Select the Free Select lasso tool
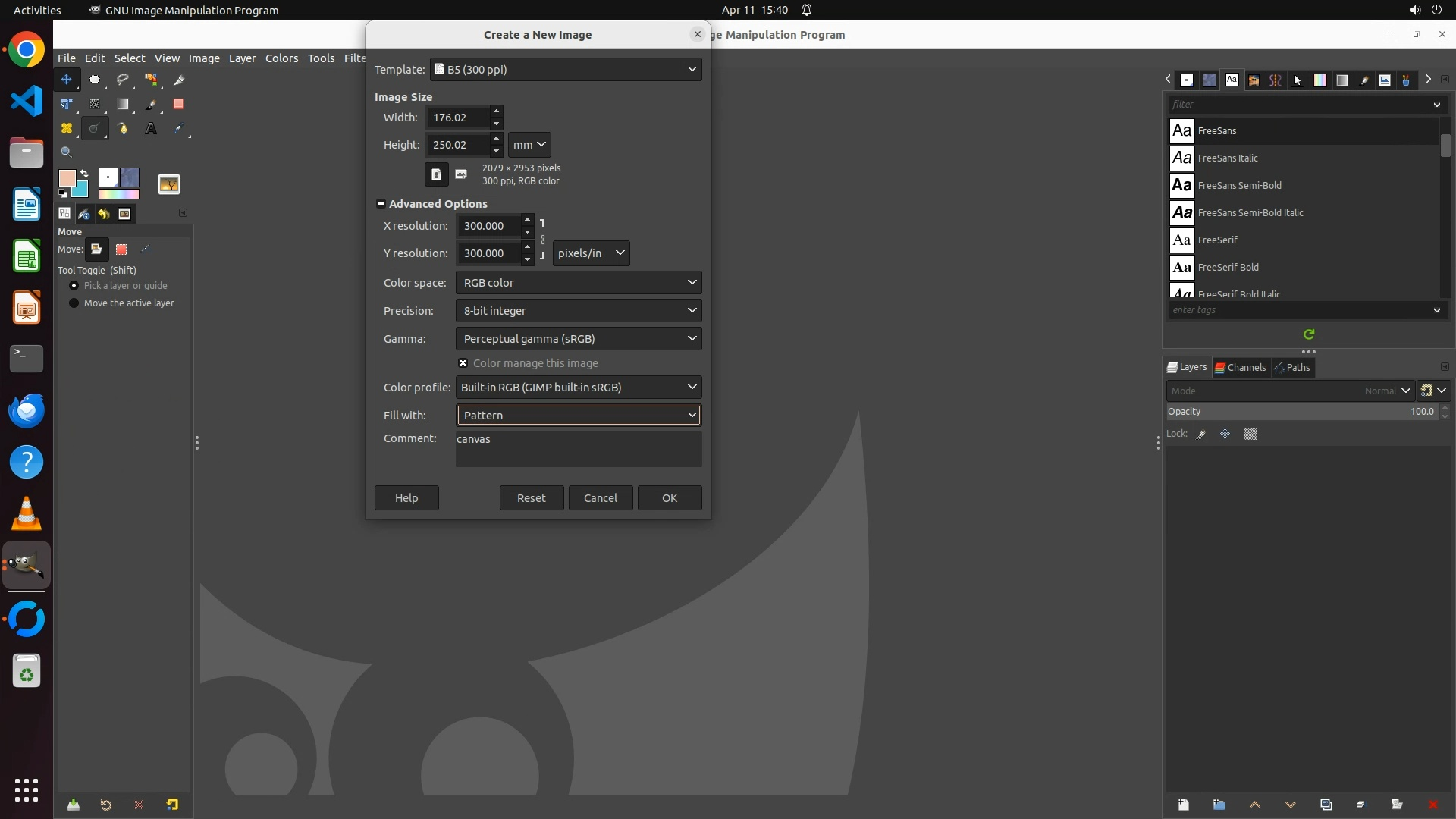Screen dimensions: 1456x819 click(122, 80)
